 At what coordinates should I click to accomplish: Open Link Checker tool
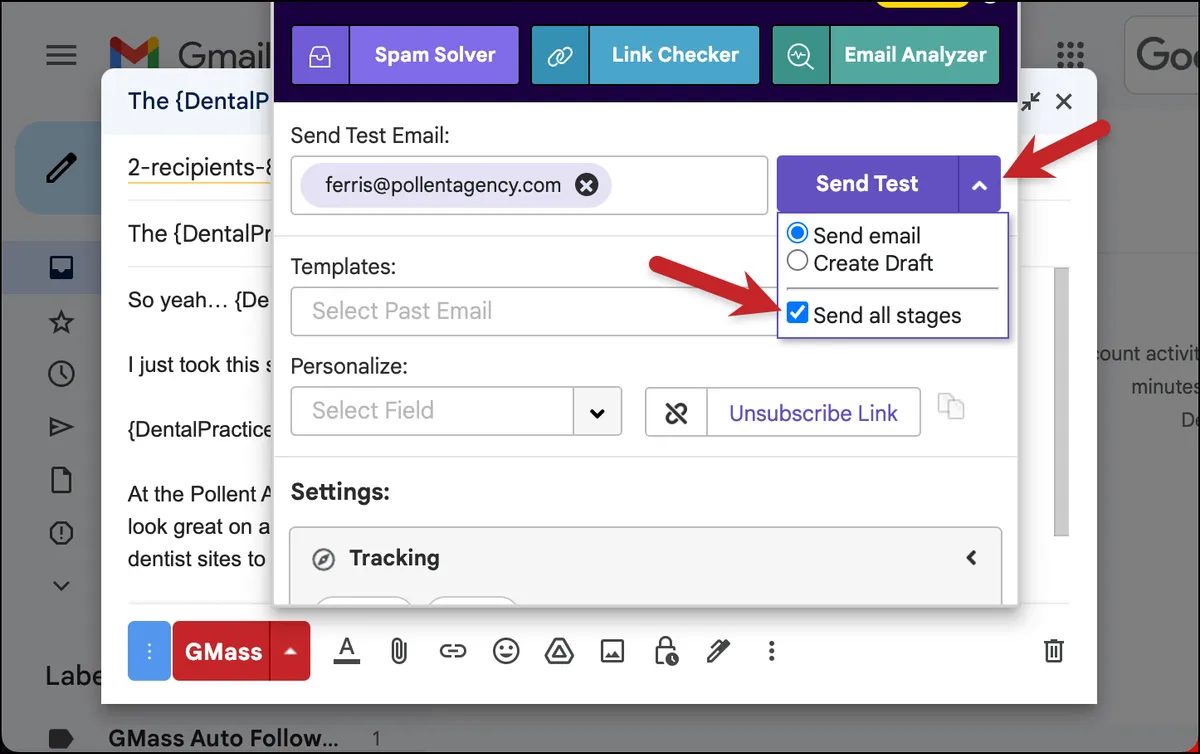[x=675, y=55]
